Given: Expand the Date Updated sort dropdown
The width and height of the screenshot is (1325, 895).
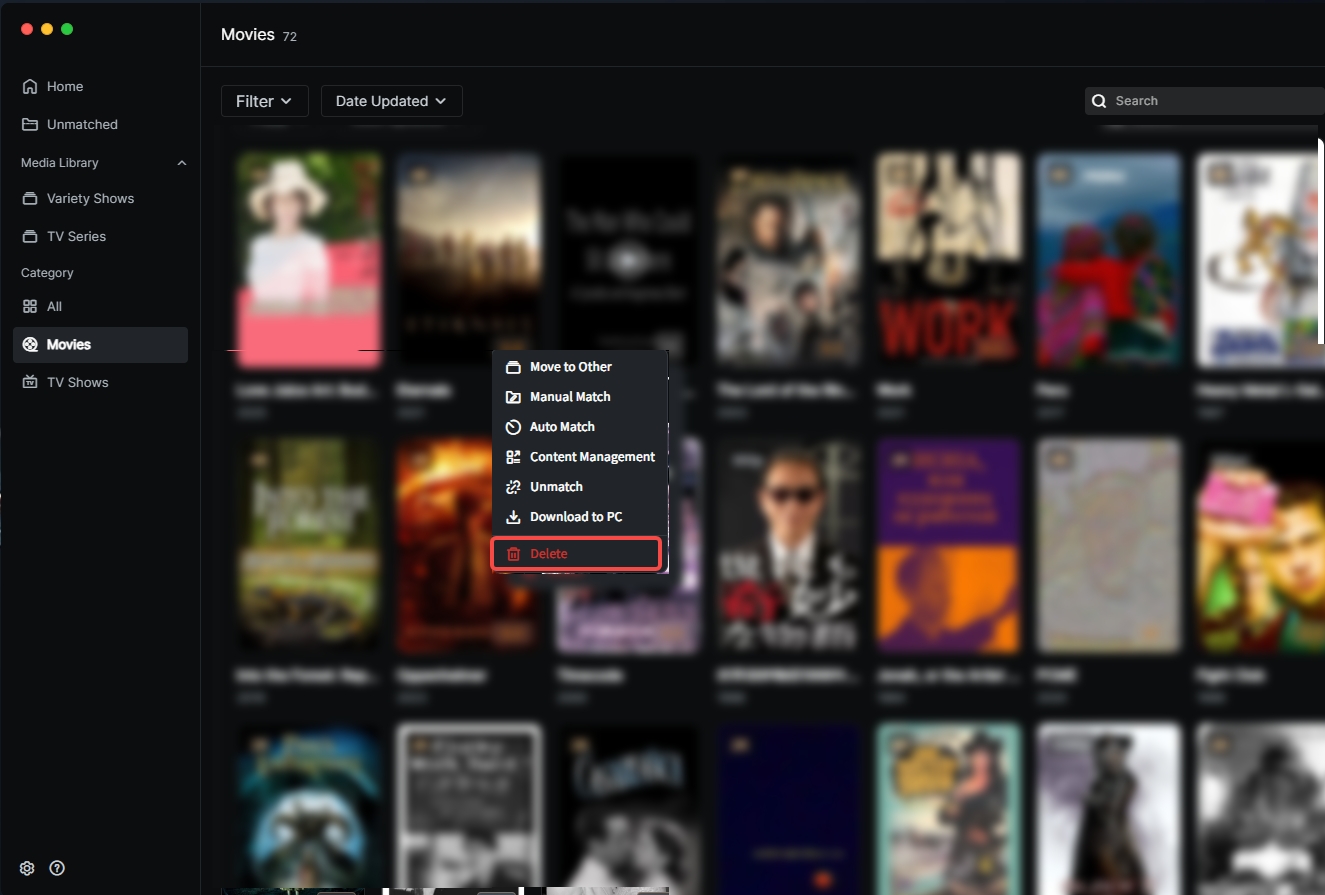Looking at the screenshot, I should [391, 101].
